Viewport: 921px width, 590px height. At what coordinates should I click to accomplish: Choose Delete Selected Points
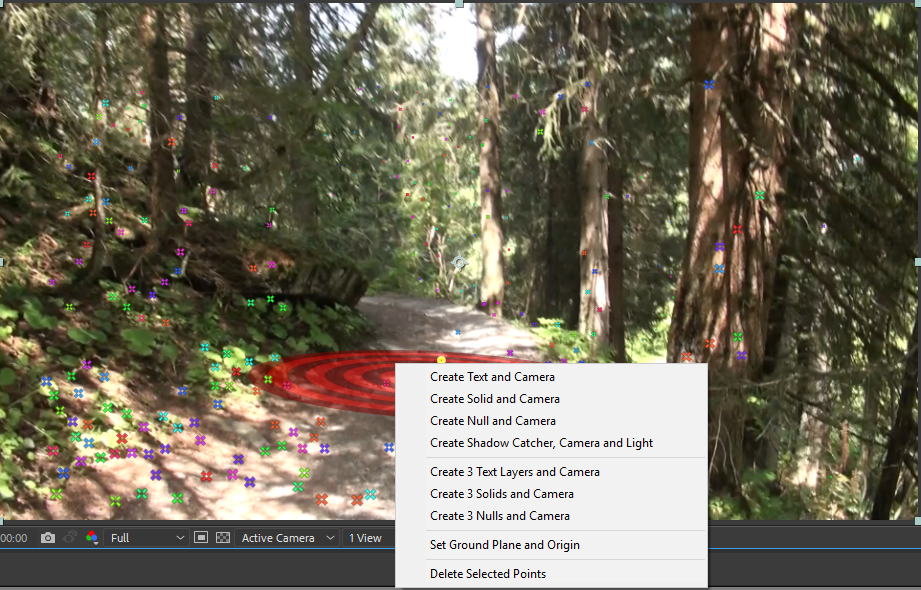tap(551, 574)
